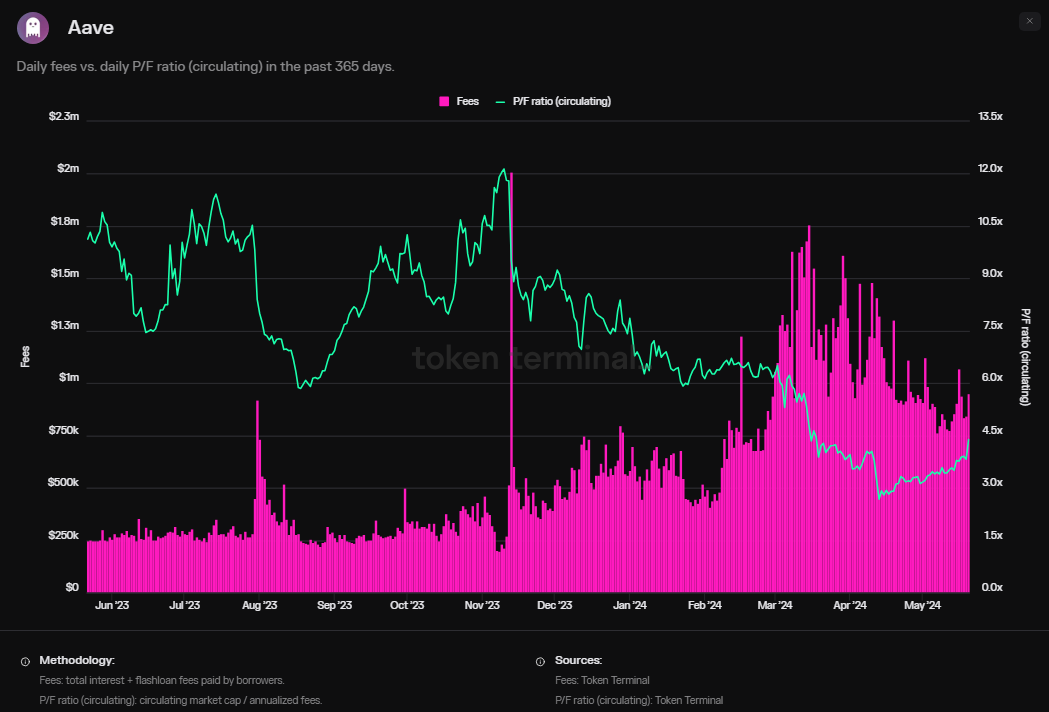Select the $2.3m fees axis label
The height and width of the screenshot is (712, 1049).
pos(64,116)
